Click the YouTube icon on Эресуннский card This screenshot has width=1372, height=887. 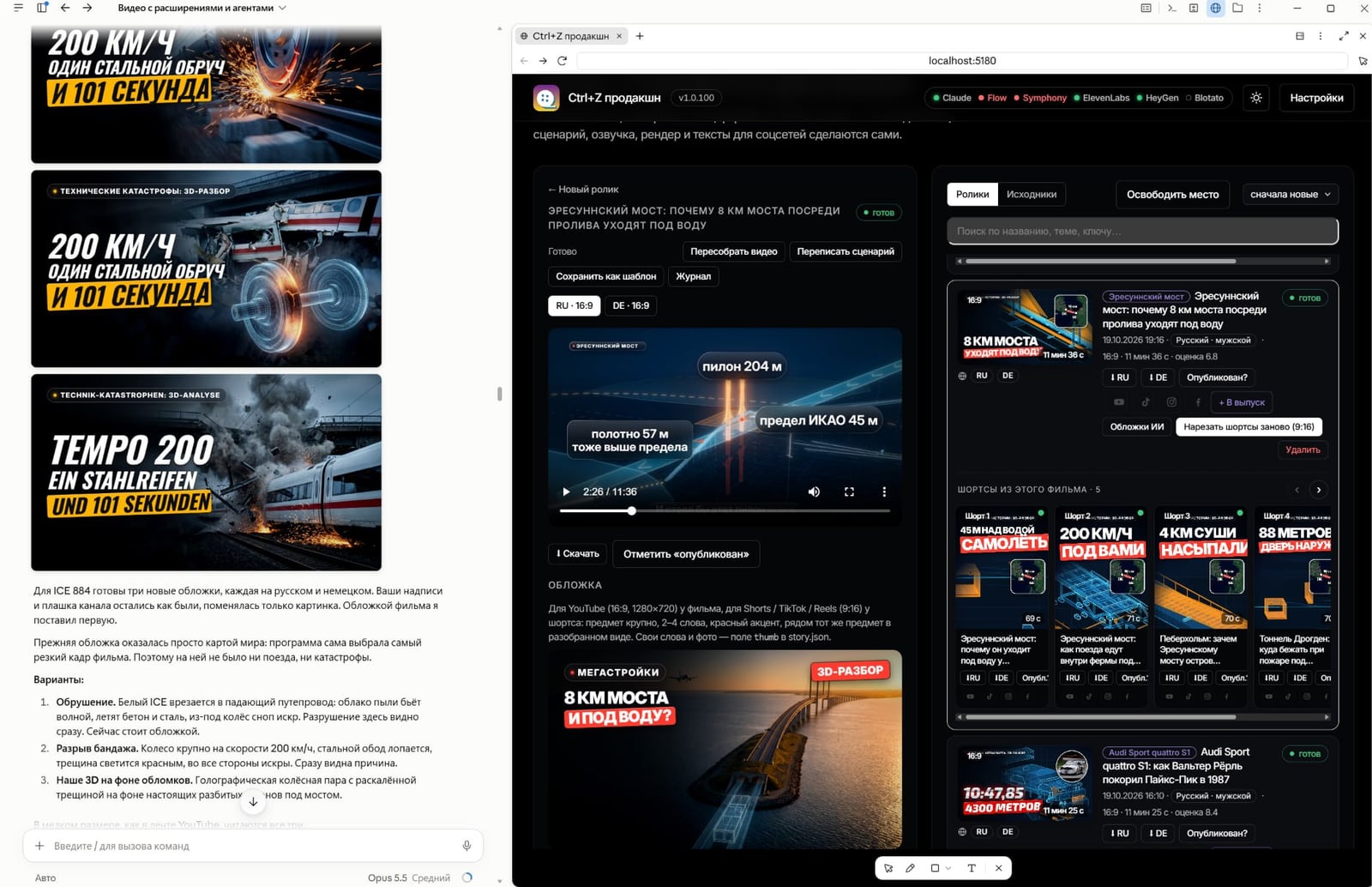(x=1119, y=401)
